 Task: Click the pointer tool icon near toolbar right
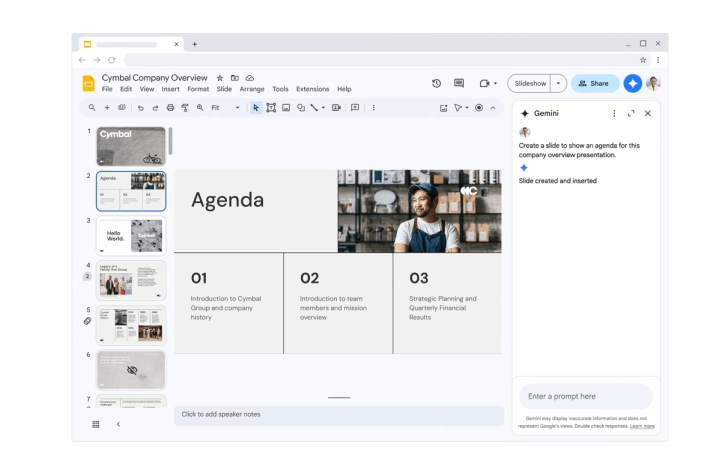click(458, 108)
